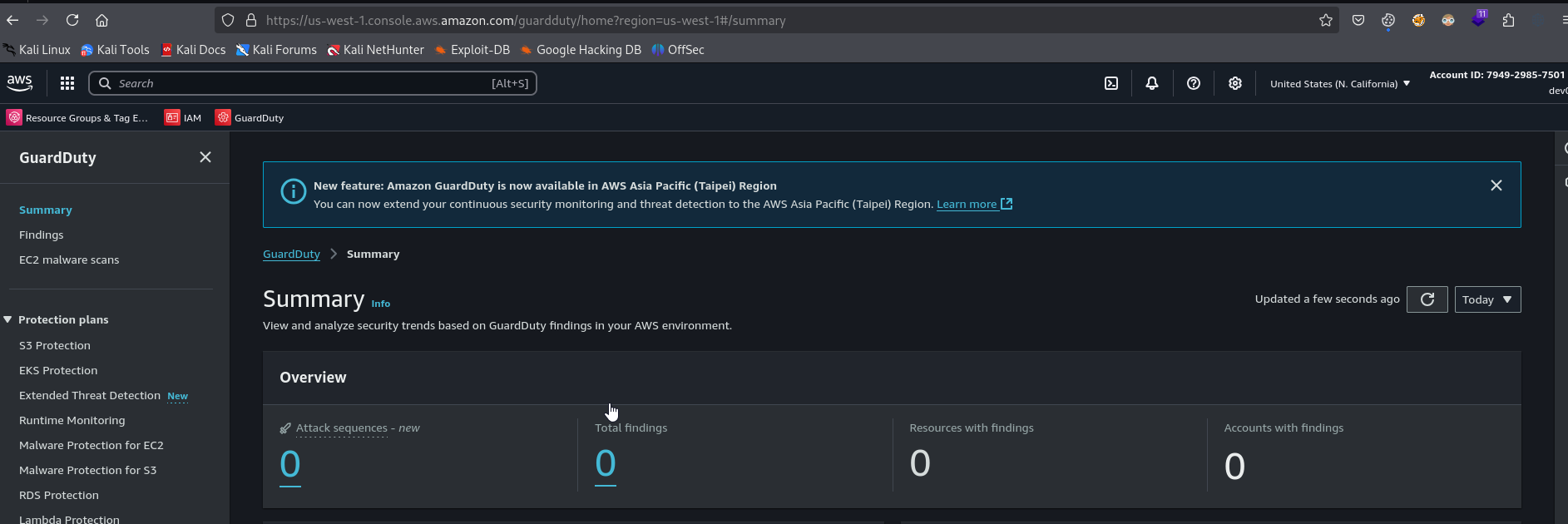Click the Attack sequences count of 0
Screen dimensions: 1568x524
290,464
